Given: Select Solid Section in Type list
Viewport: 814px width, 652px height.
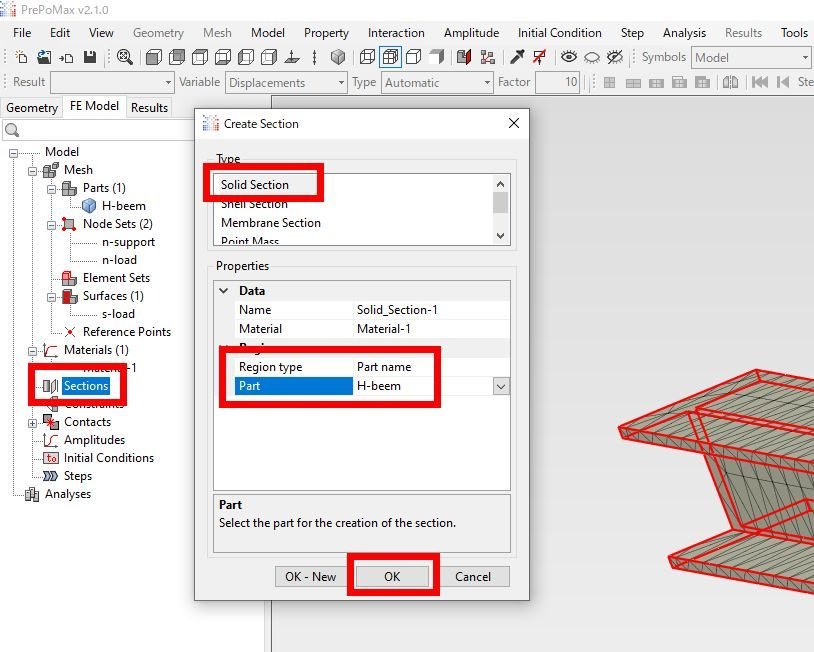Looking at the screenshot, I should point(254,185).
